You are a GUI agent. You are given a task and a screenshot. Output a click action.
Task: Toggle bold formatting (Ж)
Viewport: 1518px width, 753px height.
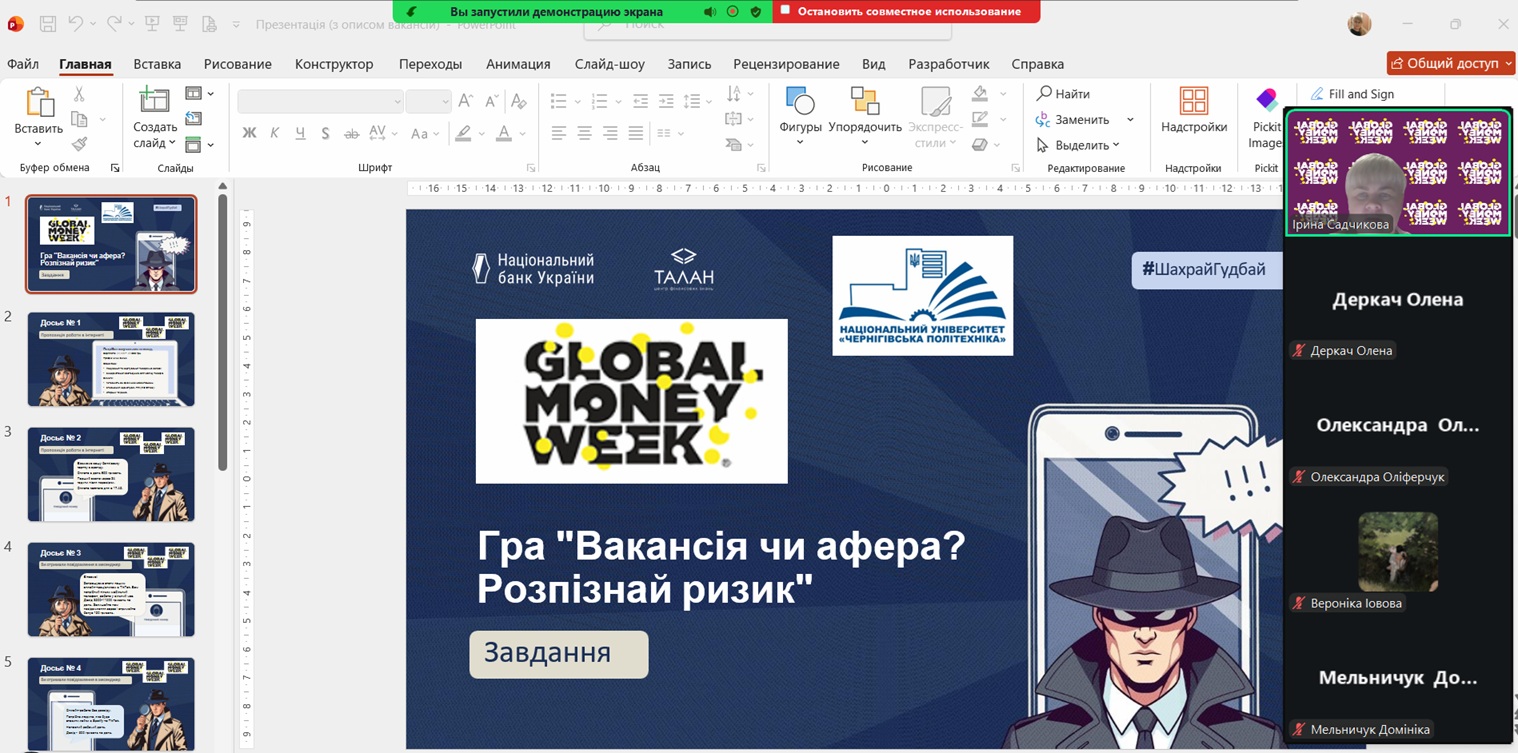[x=247, y=132]
